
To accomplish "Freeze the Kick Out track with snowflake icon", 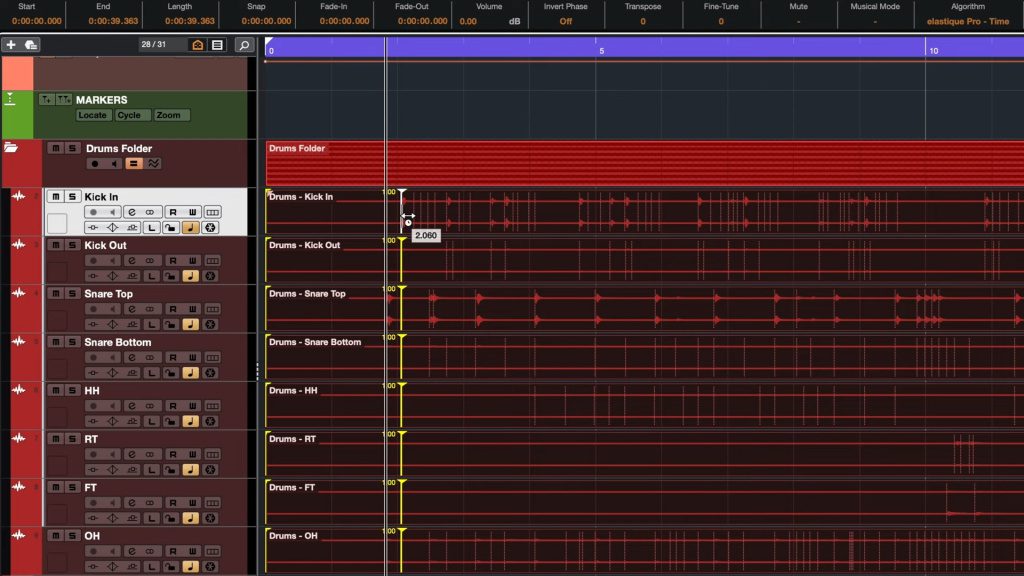I will pyautogui.click(x=210, y=277).
